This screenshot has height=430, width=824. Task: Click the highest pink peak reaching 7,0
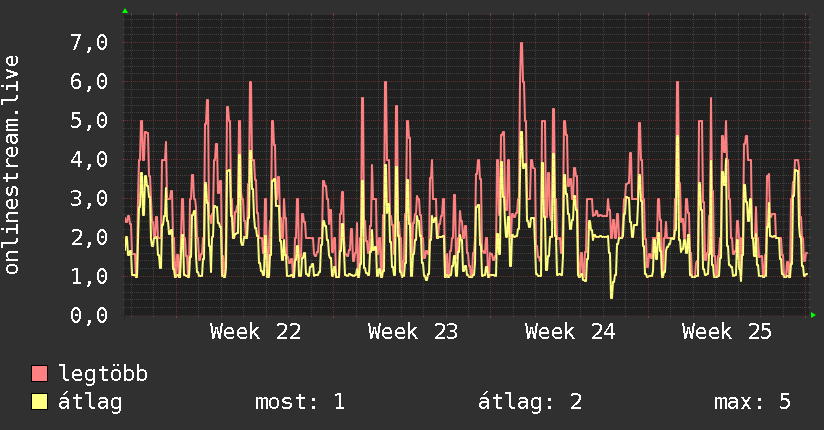[x=521, y=44]
